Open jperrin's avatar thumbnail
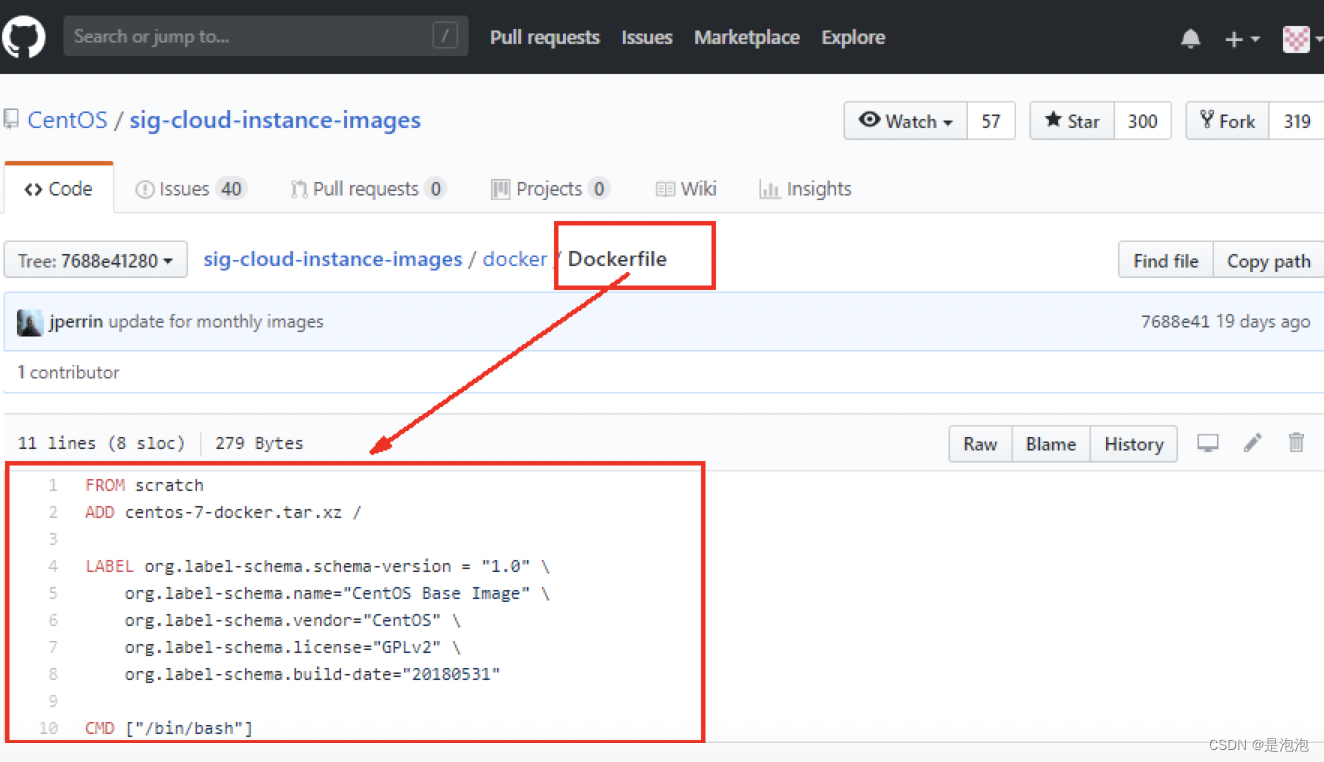The image size is (1324, 762). click(x=30, y=322)
